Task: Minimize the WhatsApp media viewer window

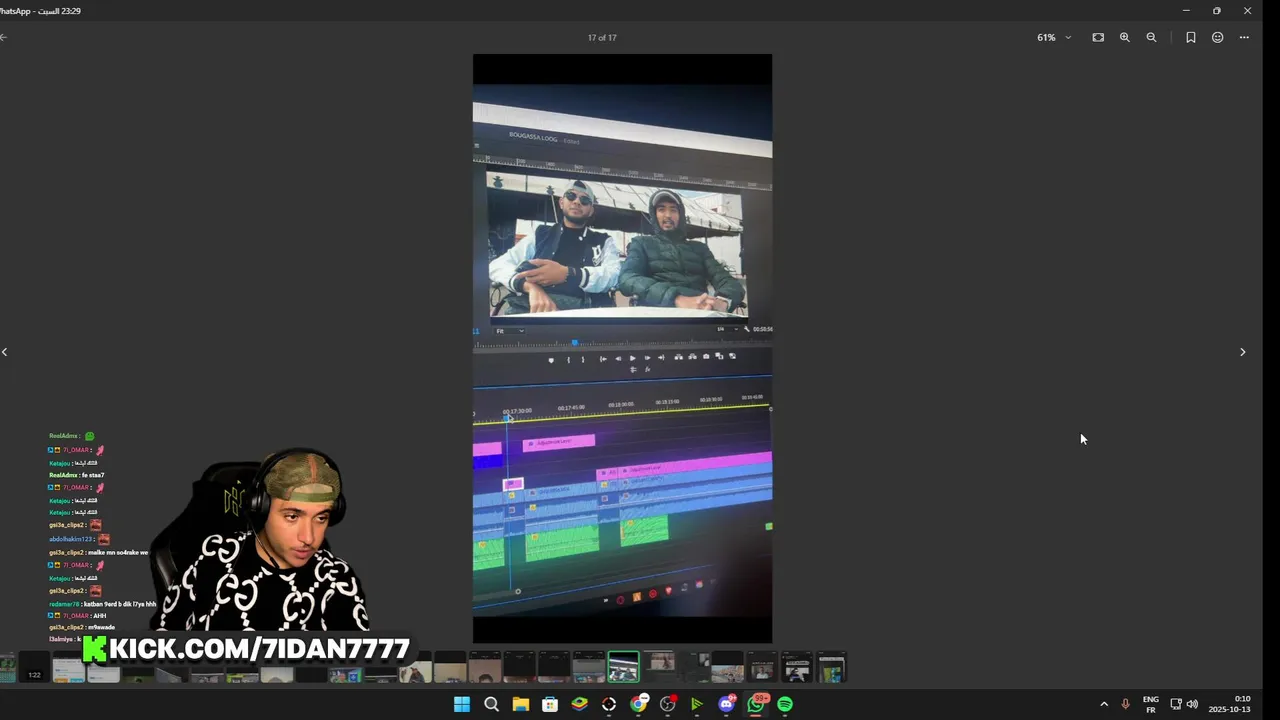Action: [x=1186, y=11]
